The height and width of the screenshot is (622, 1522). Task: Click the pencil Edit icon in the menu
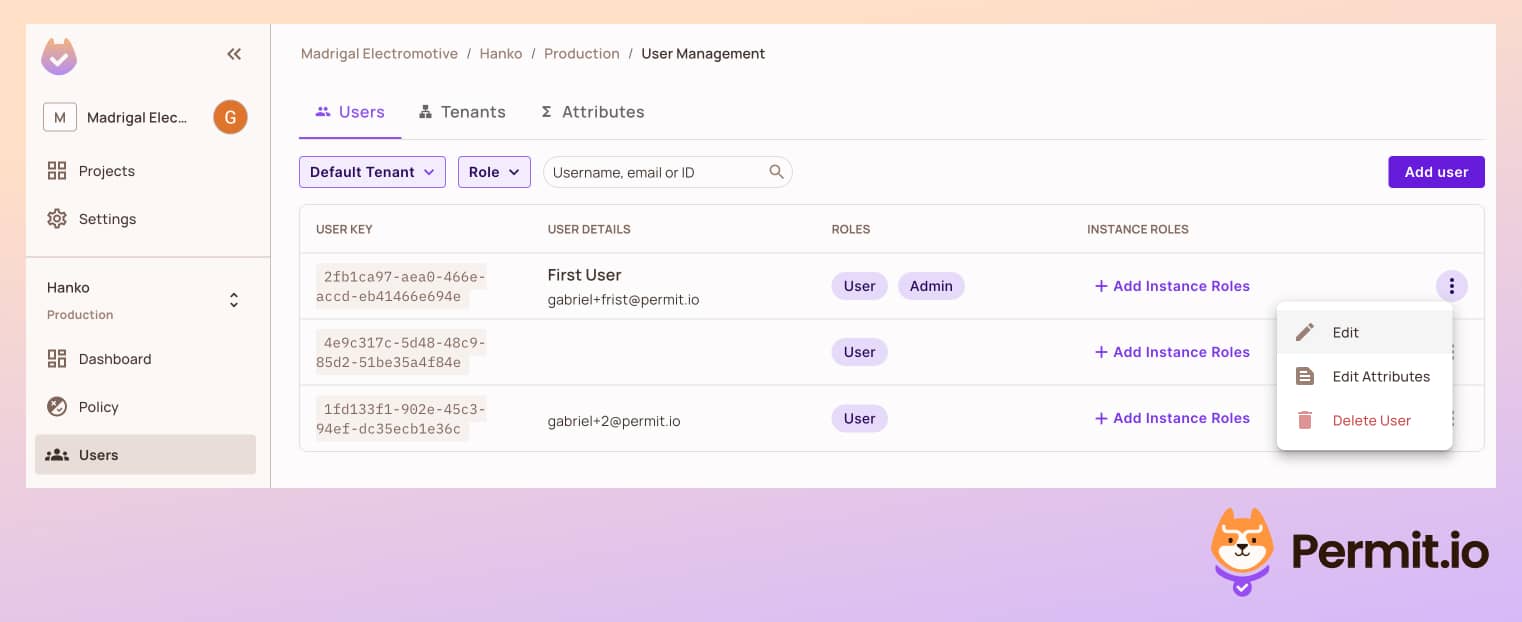pos(1305,332)
